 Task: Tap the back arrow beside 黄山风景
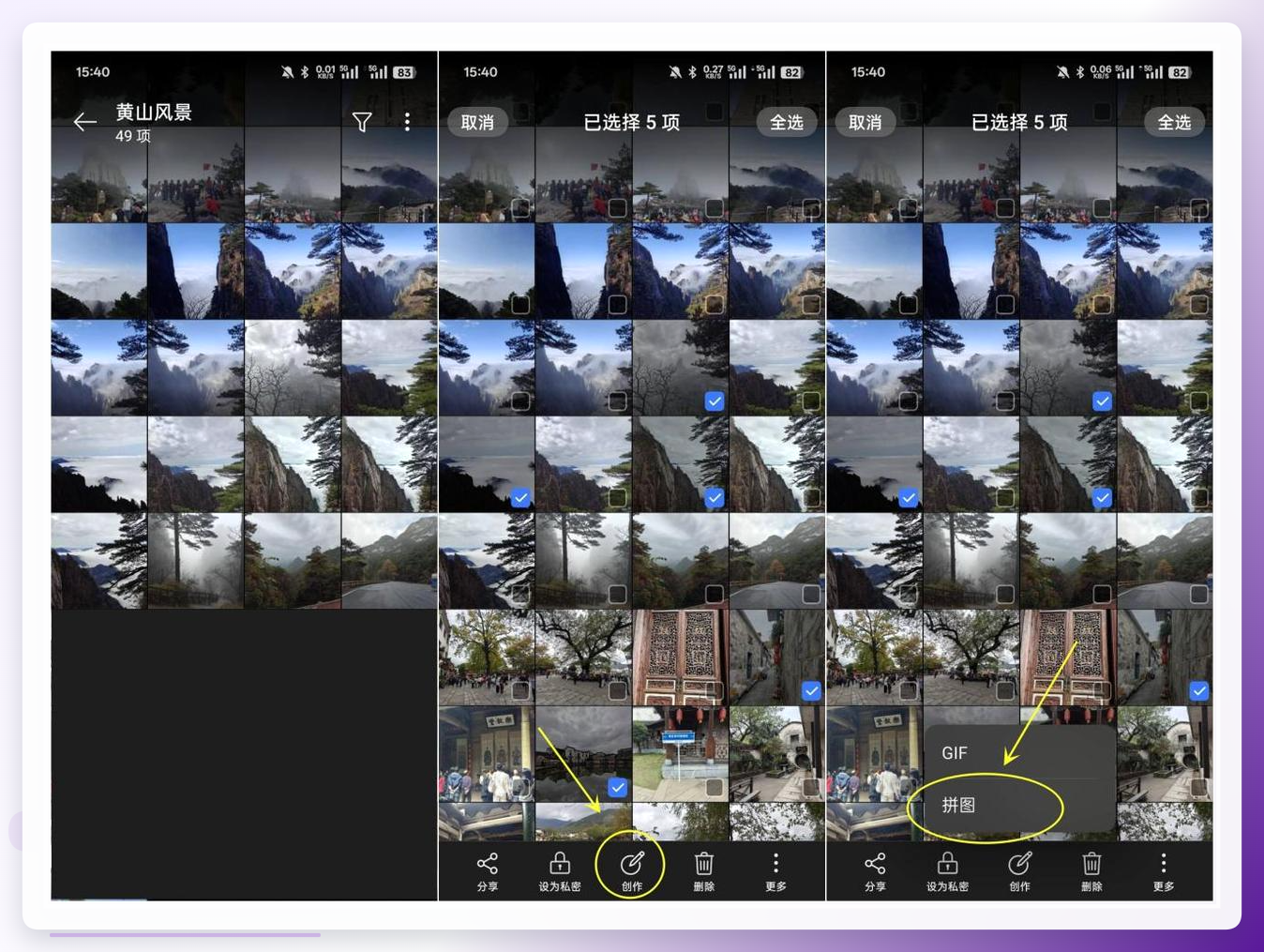point(85,122)
